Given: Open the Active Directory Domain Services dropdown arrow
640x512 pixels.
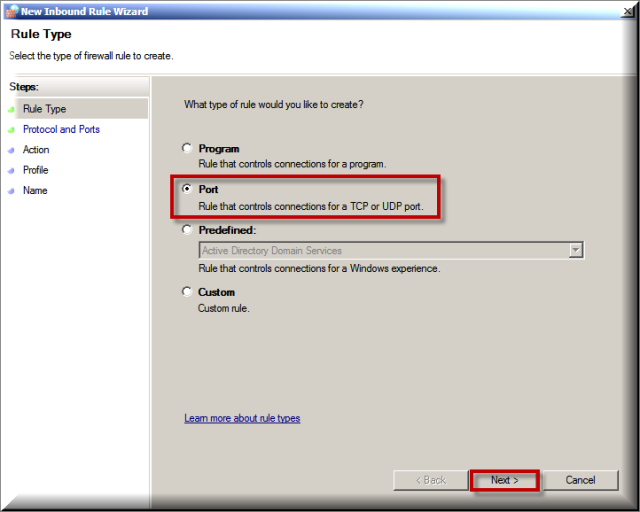Looking at the screenshot, I should (576, 250).
